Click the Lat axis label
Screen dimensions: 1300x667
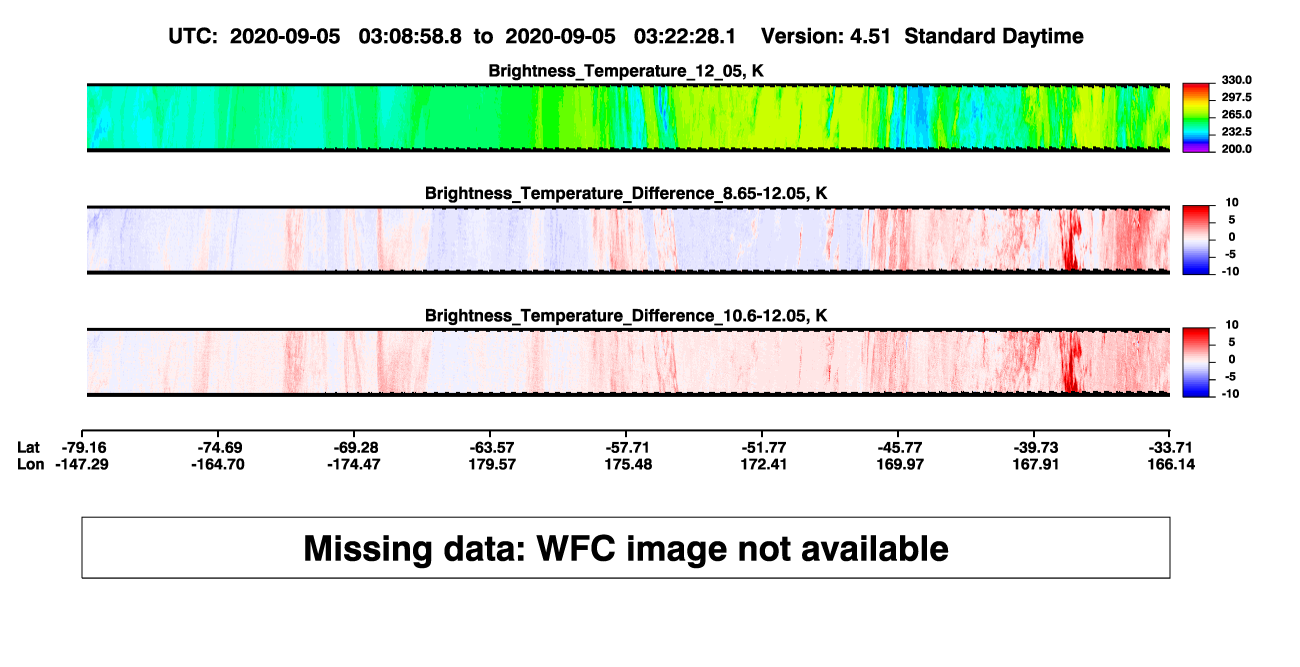pyautogui.click(x=30, y=447)
